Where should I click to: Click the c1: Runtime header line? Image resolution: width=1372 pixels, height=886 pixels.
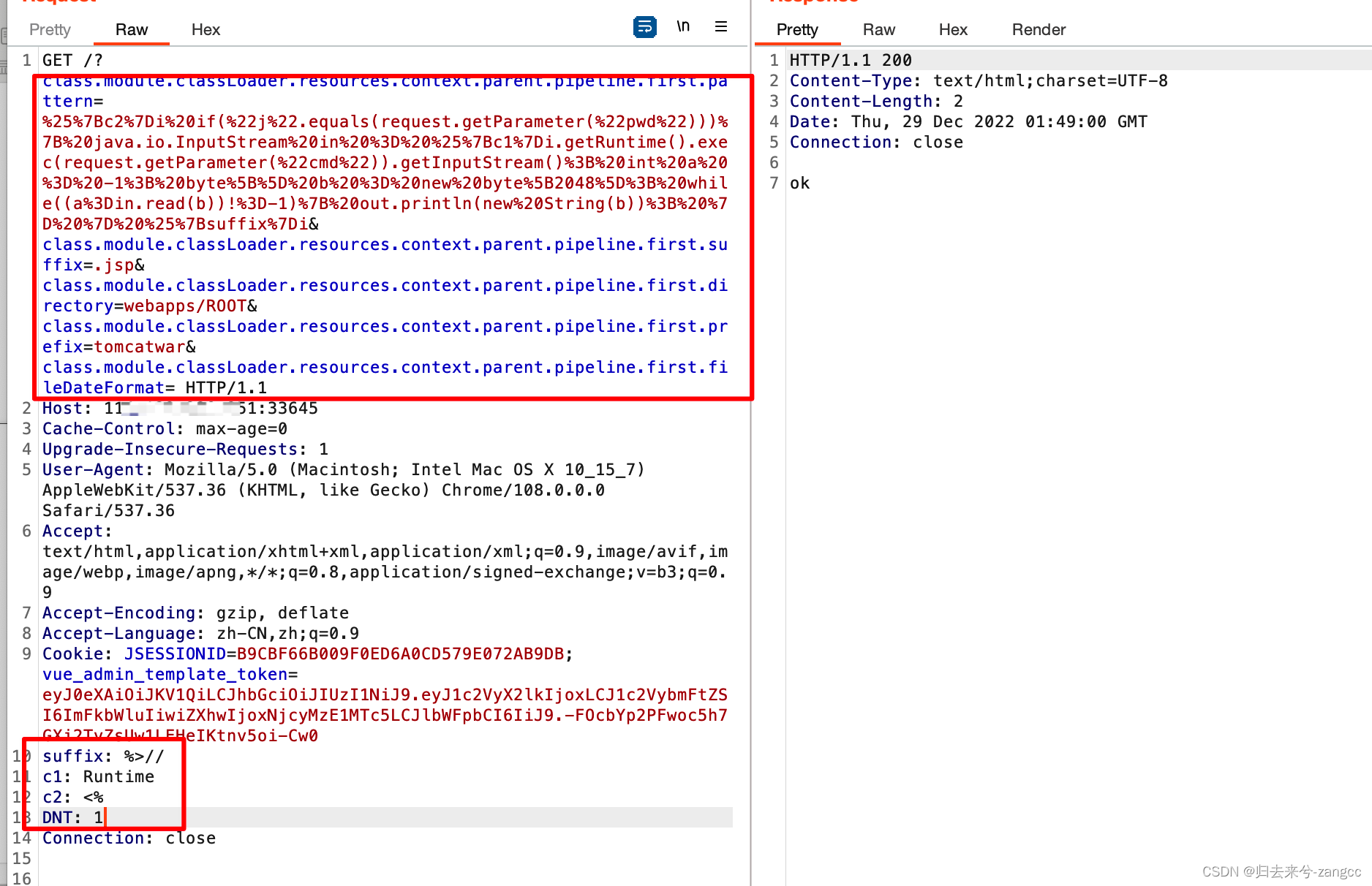[98, 776]
